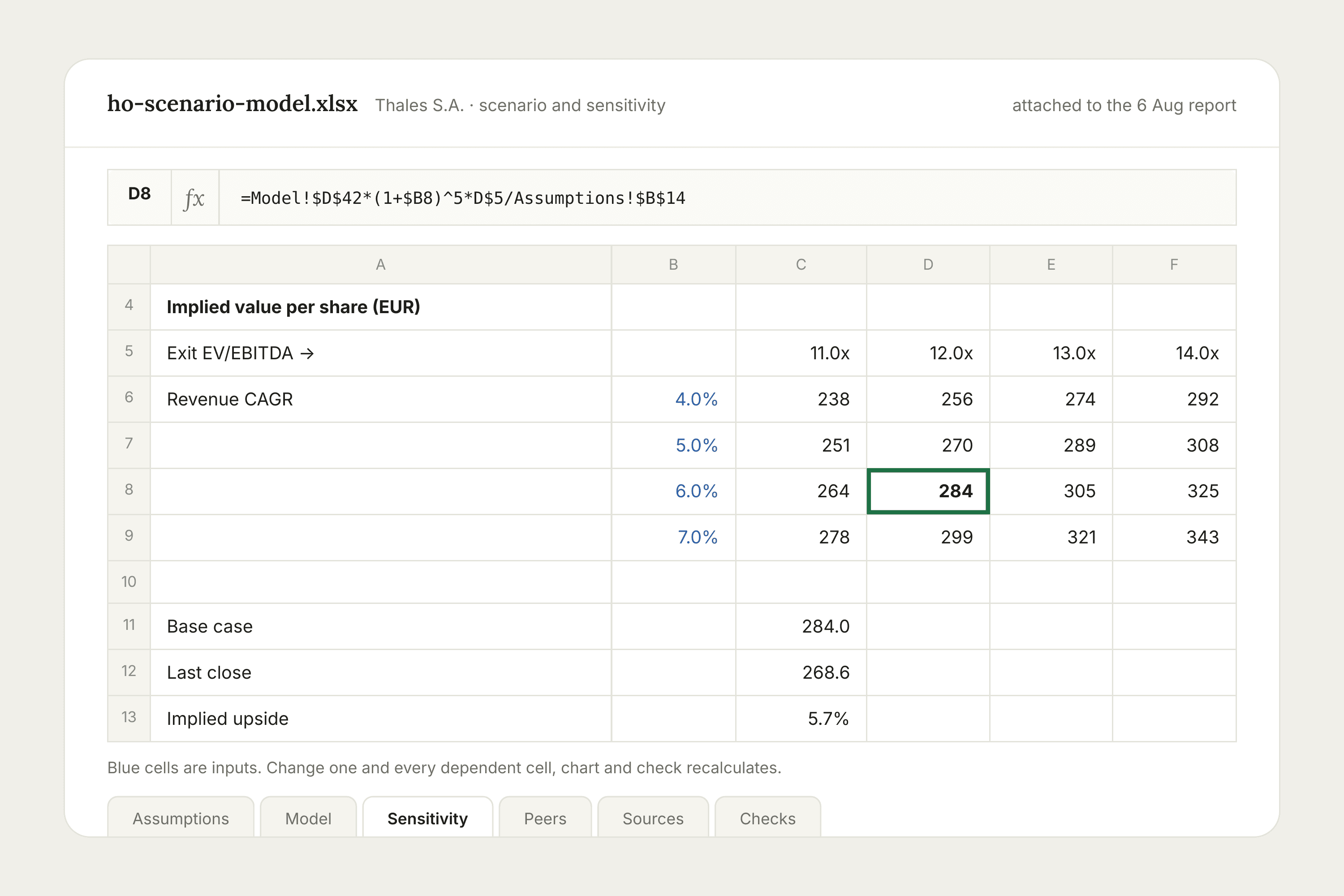
Task: Select column D header
Action: point(928,265)
